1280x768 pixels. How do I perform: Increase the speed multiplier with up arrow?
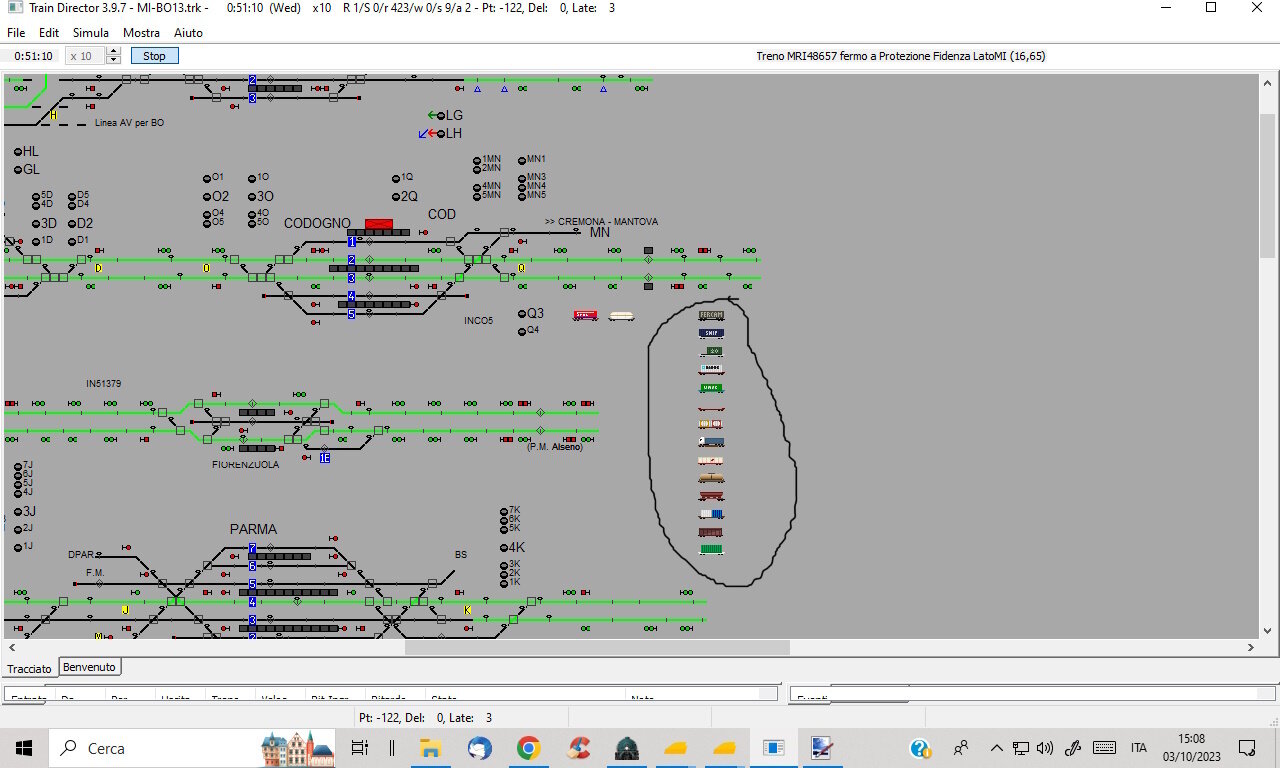click(113, 52)
